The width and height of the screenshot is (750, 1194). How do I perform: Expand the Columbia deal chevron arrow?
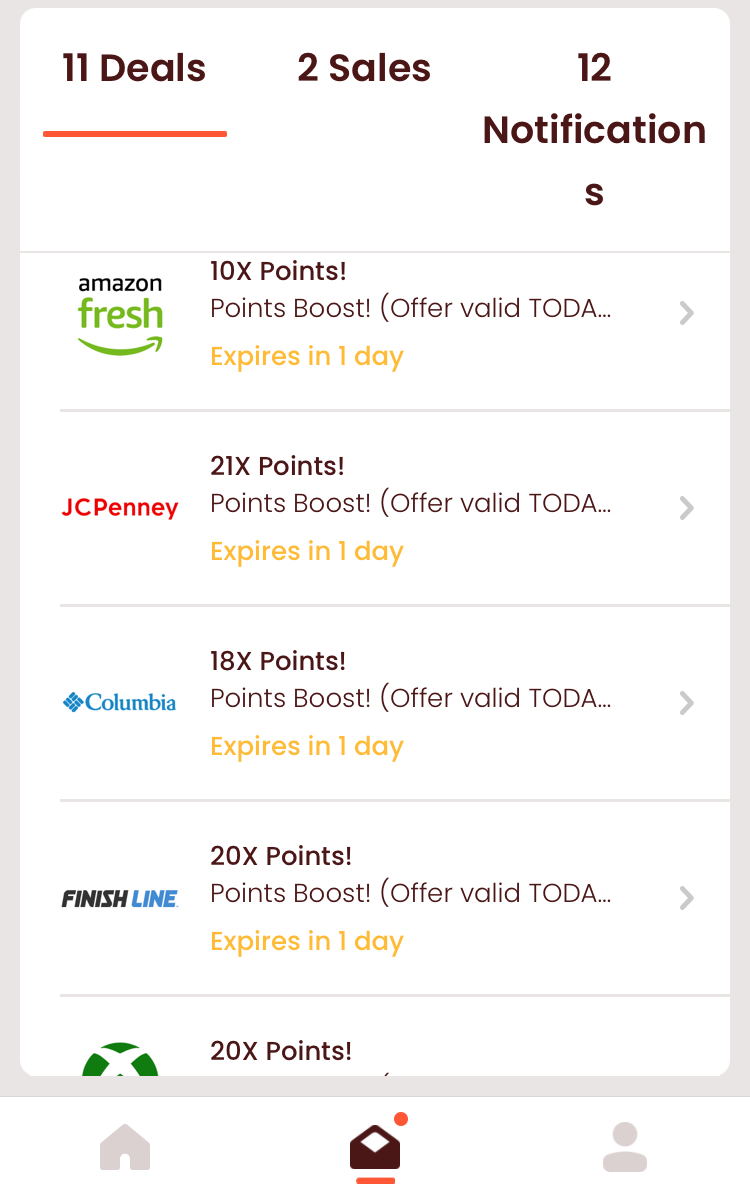686,703
